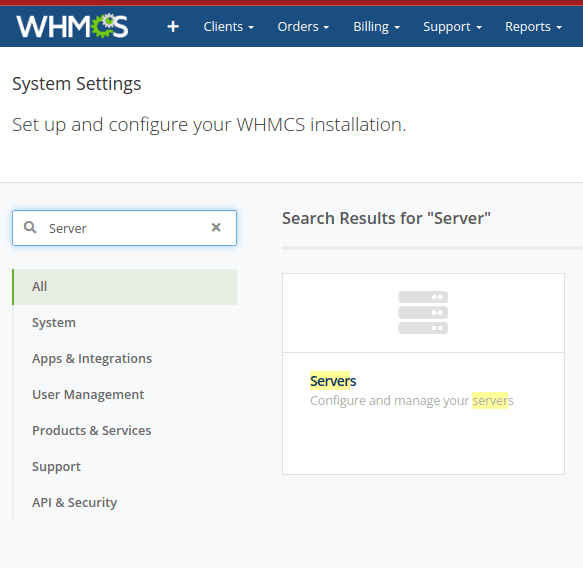Open the Reports menu
The image size is (583, 568).
point(533,26)
